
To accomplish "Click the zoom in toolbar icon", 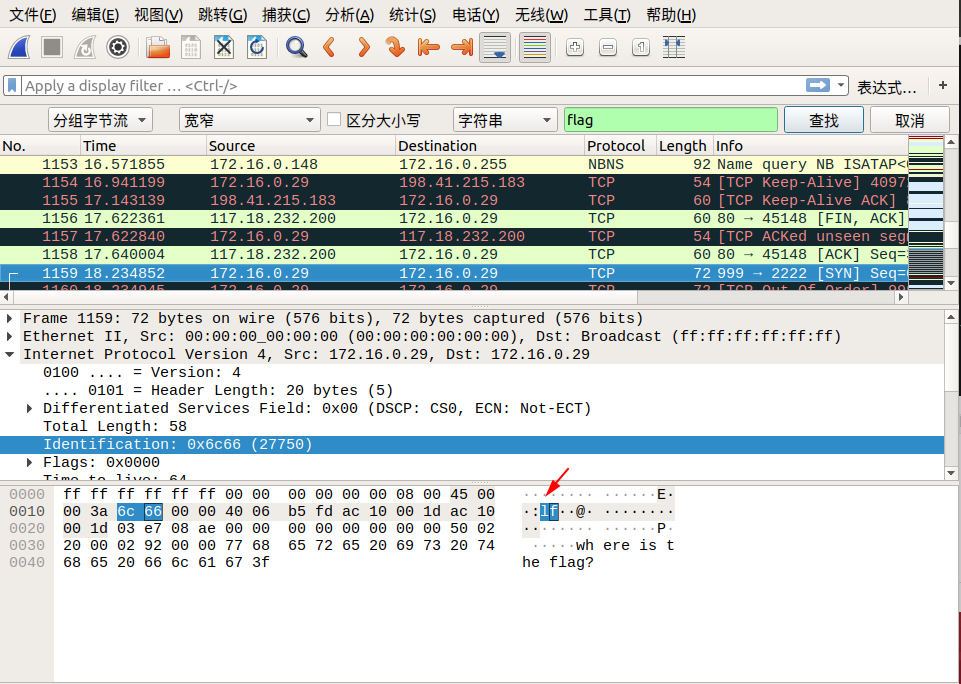I will point(574,47).
